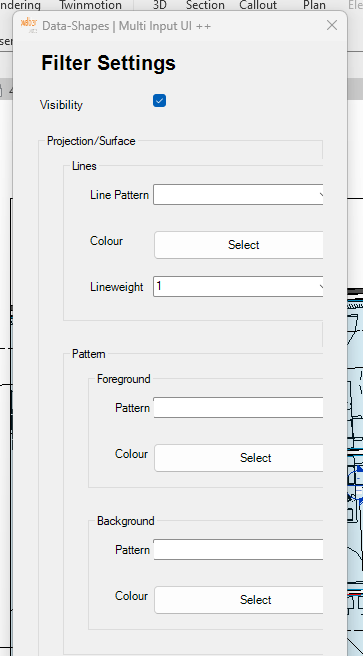This screenshot has width=363, height=656.
Task: Click the Rendering ribbon item
Action: (x=20, y=5)
